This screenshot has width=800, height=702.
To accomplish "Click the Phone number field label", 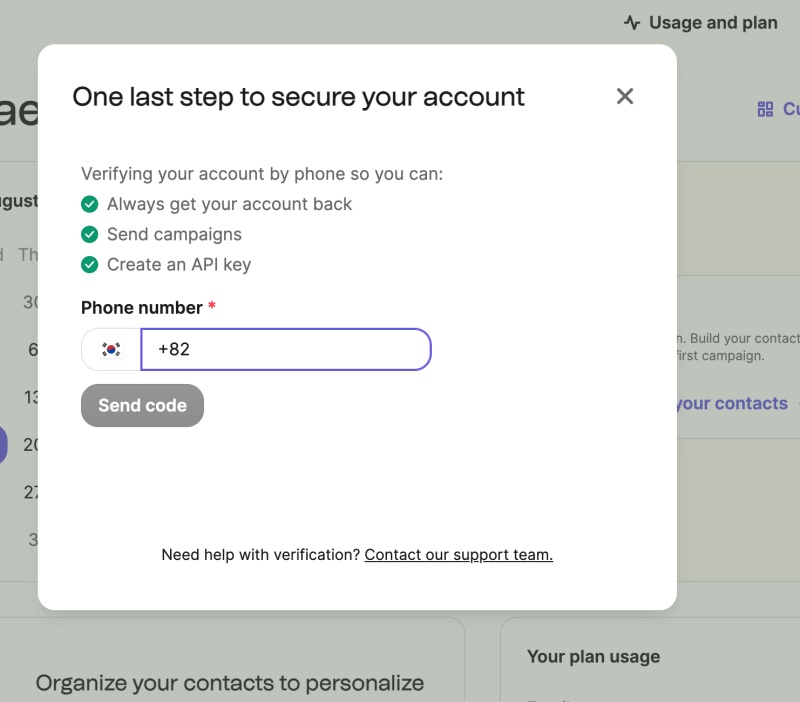I will point(142,308).
